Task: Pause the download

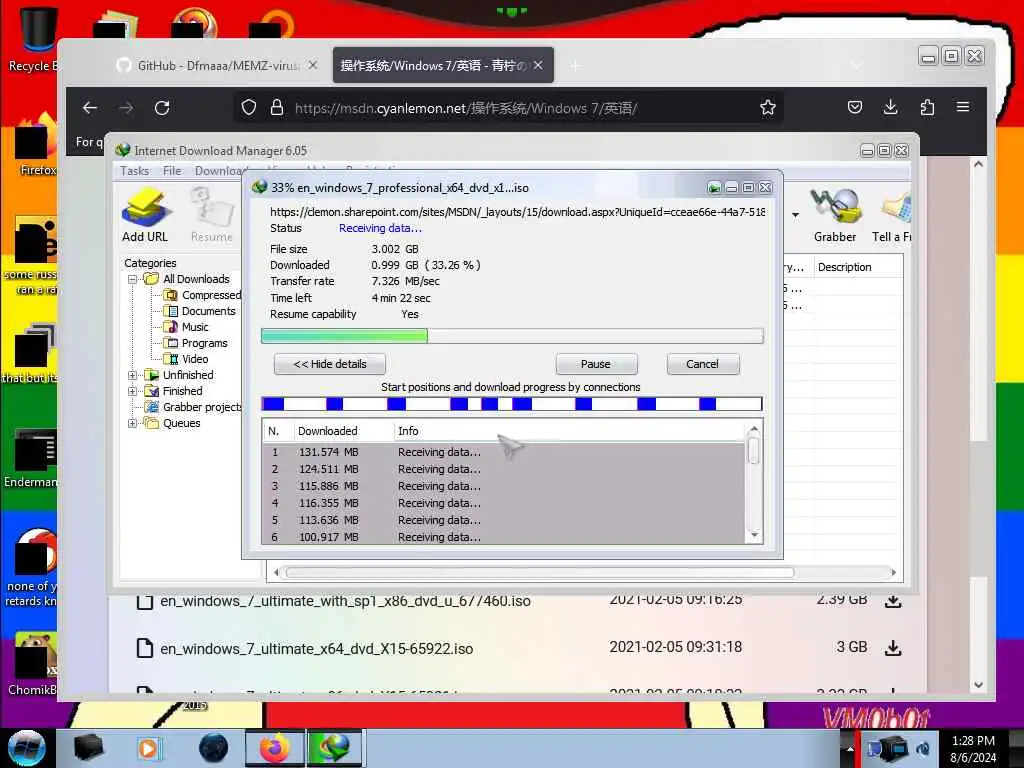Action: [x=596, y=364]
